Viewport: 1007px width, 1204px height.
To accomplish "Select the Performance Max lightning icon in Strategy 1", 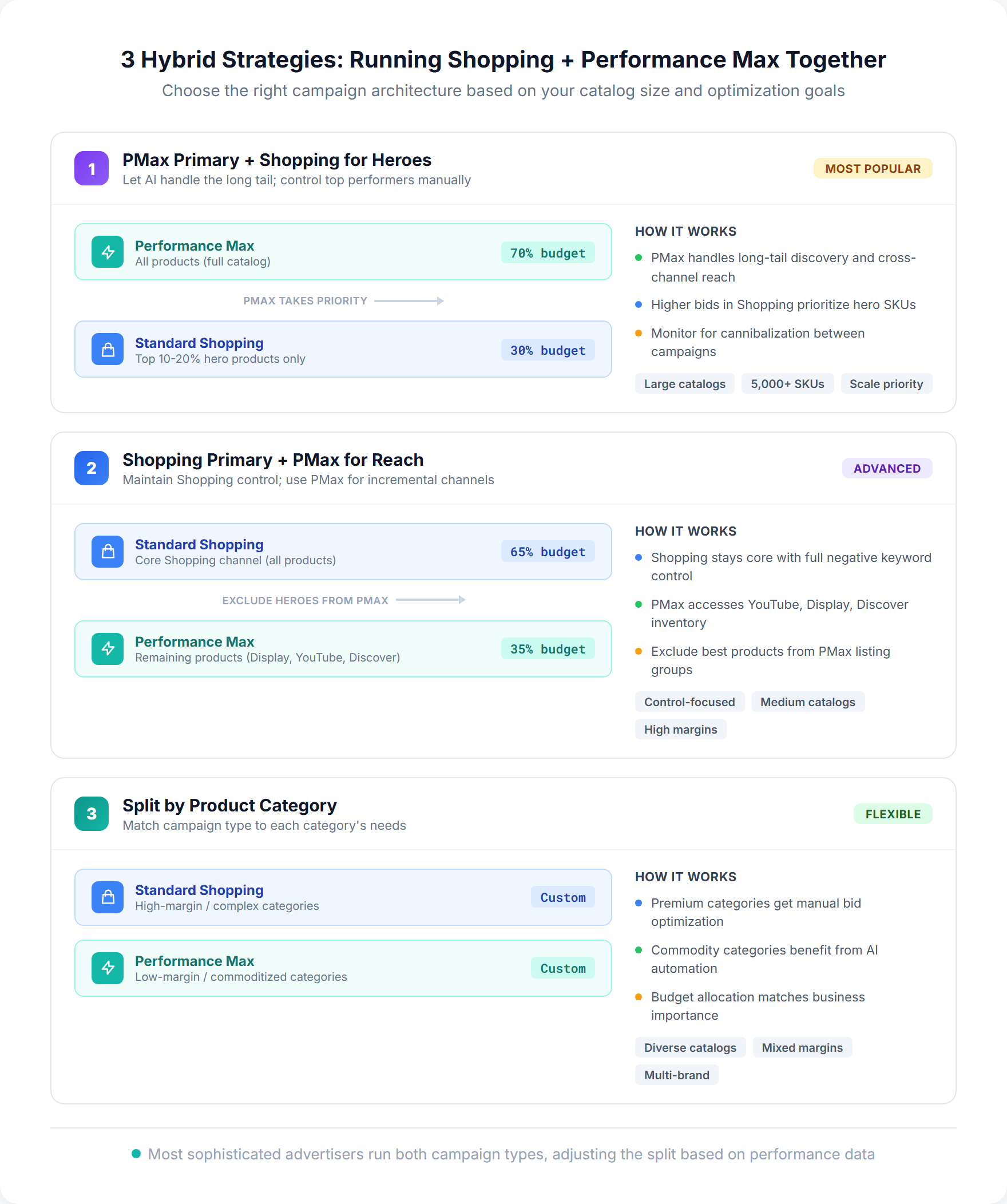I will click(106, 251).
